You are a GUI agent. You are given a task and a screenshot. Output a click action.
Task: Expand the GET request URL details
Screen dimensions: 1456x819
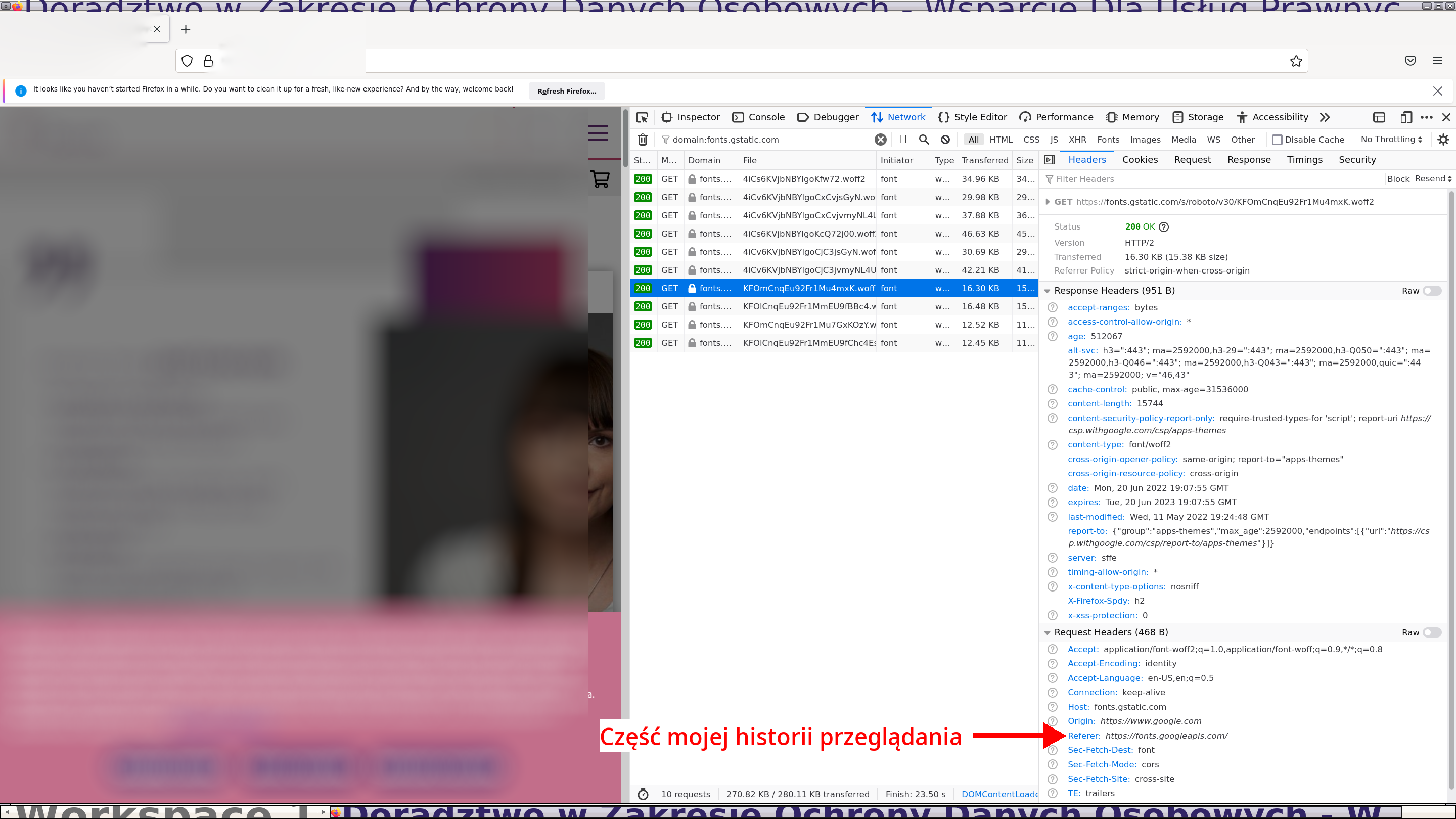(1048, 202)
